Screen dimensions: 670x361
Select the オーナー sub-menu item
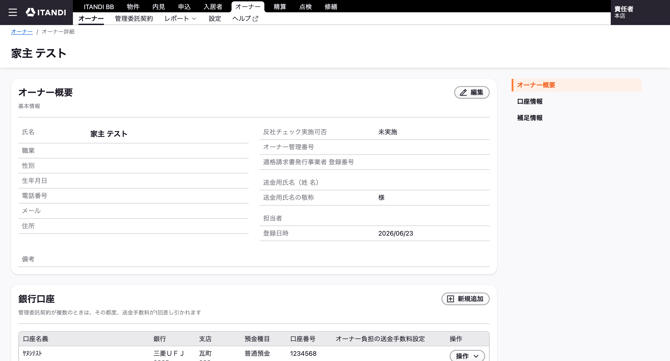click(91, 19)
